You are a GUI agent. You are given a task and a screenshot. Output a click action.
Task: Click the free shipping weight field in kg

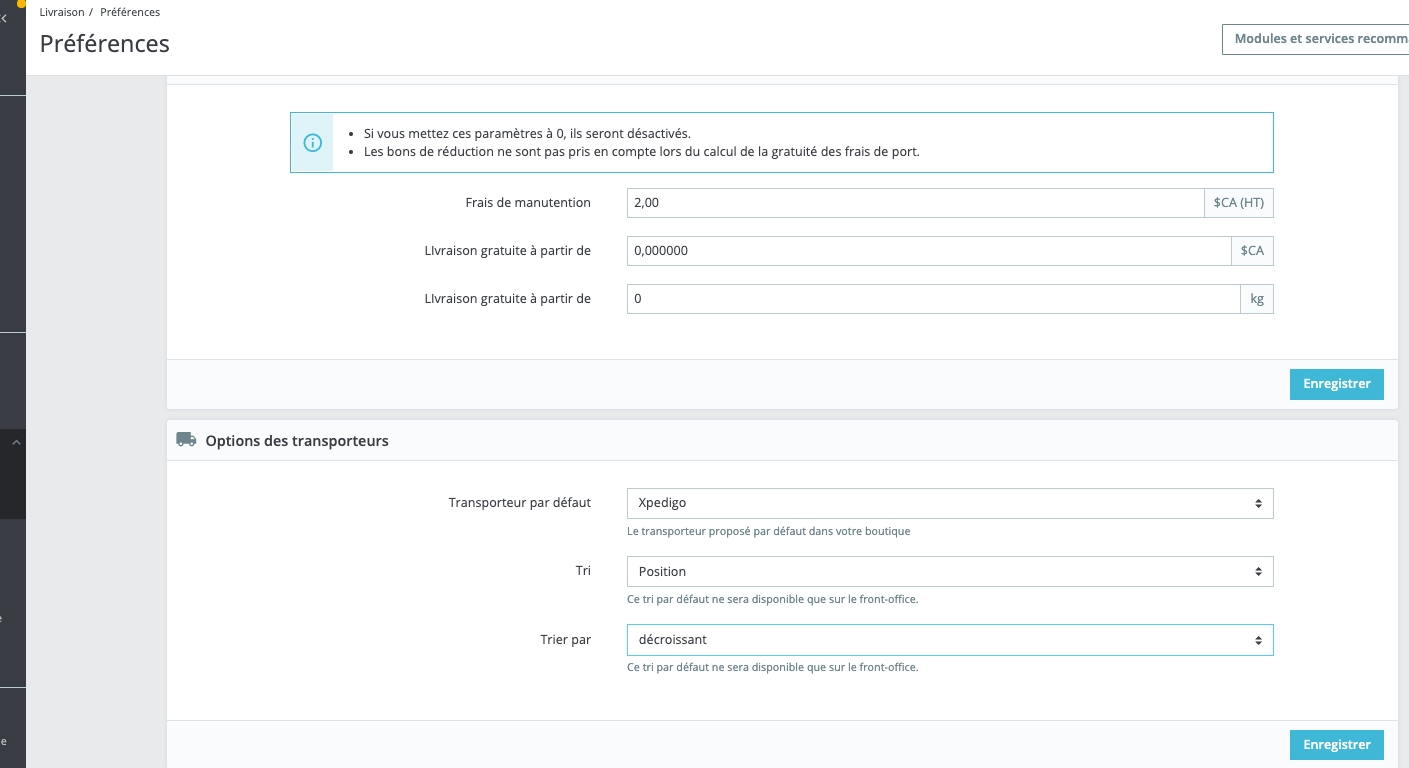tap(933, 299)
